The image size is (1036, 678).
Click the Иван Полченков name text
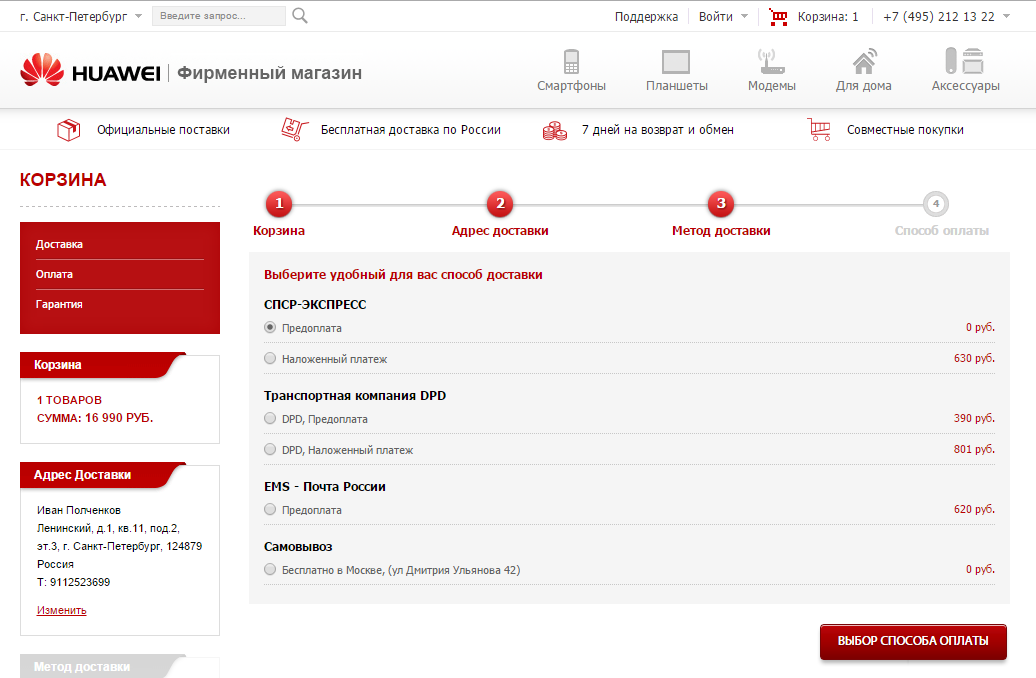pyautogui.click(x=79, y=510)
